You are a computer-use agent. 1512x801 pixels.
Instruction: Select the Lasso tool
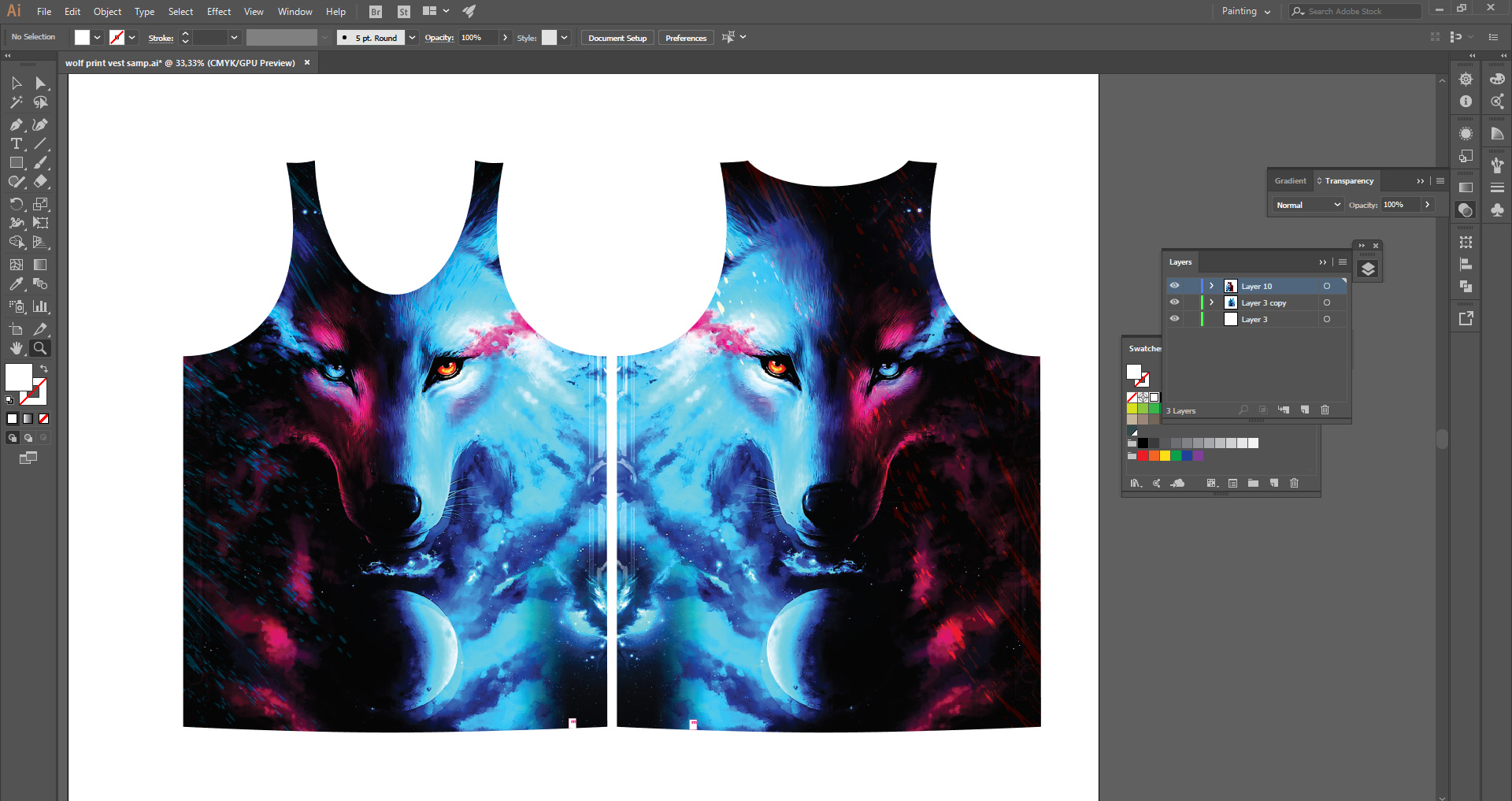tap(40, 102)
